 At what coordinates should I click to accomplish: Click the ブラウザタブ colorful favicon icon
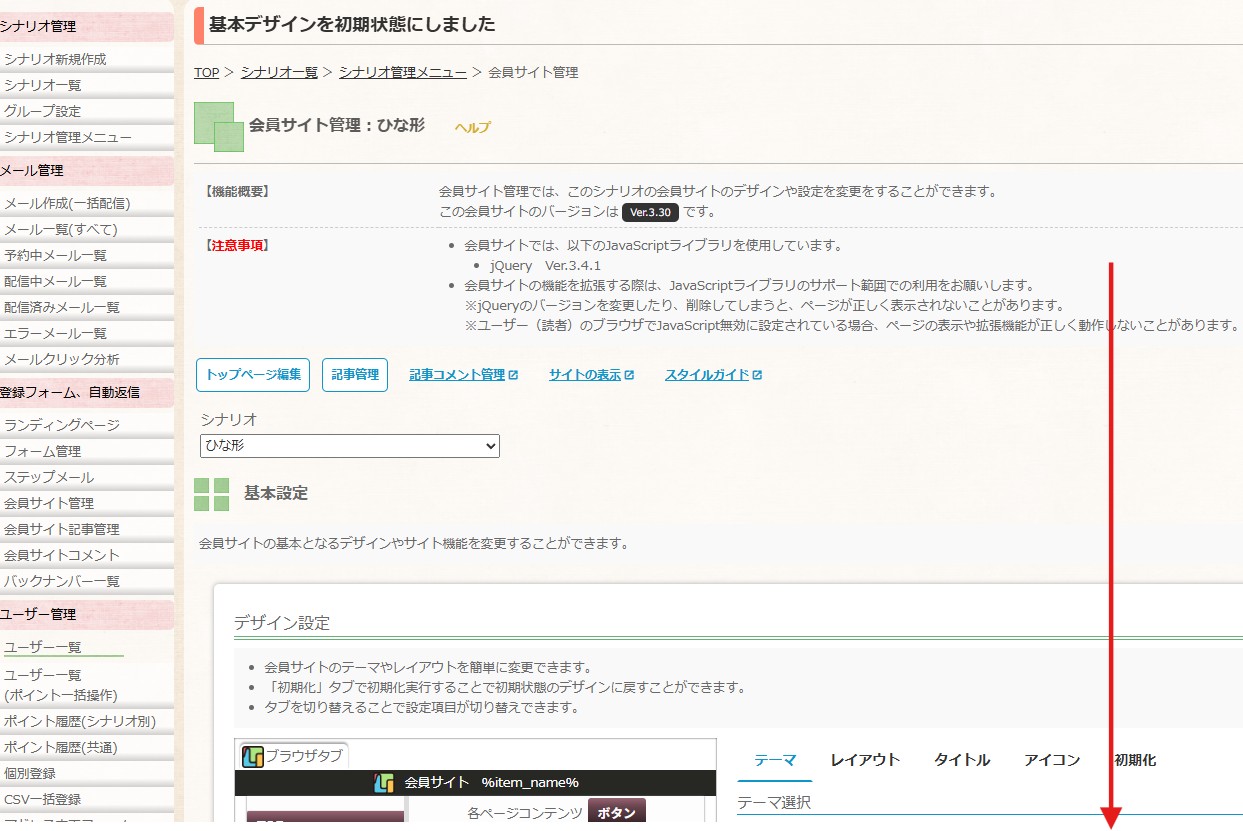click(252, 756)
